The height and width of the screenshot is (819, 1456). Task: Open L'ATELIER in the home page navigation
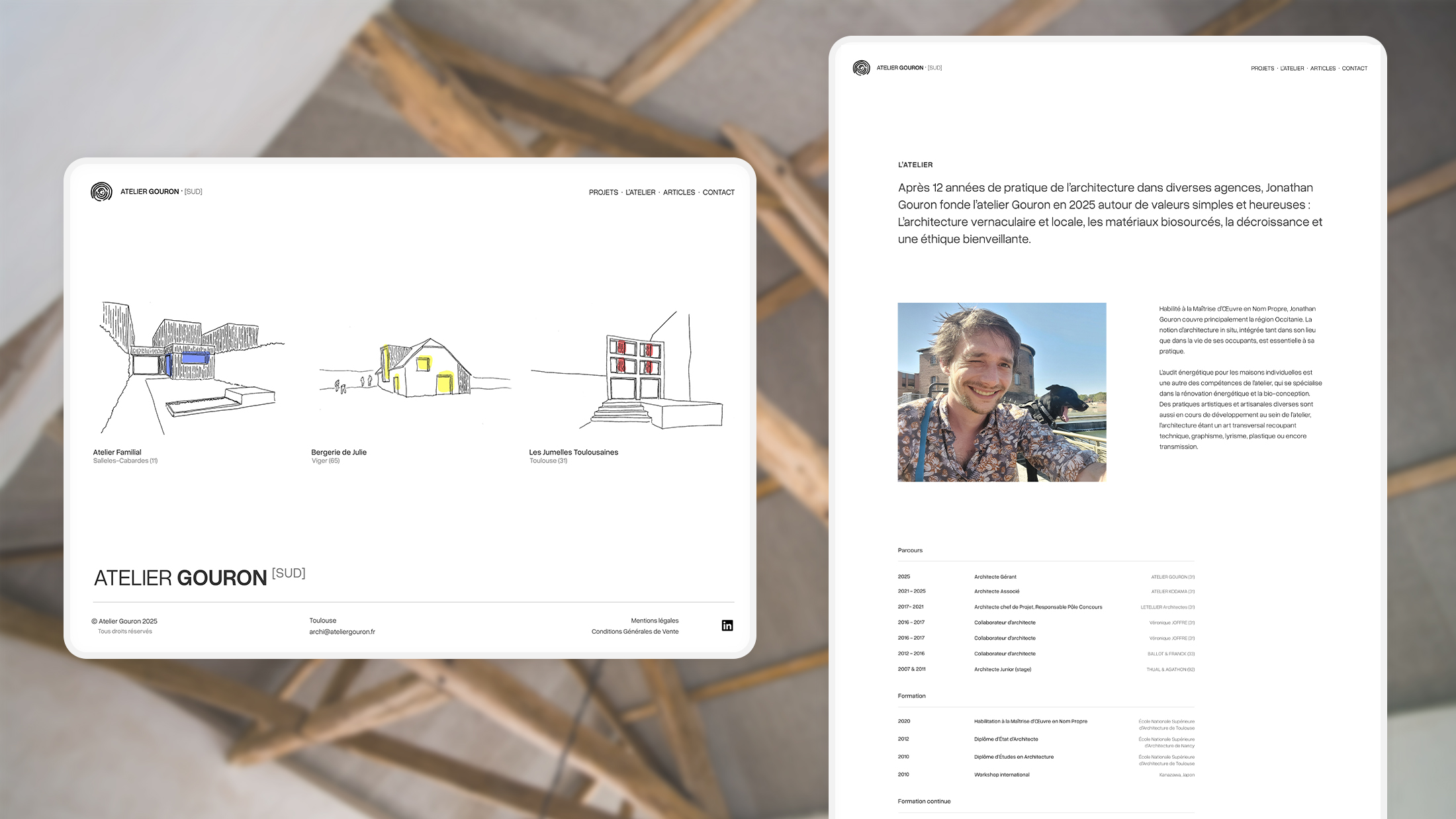pos(641,193)
